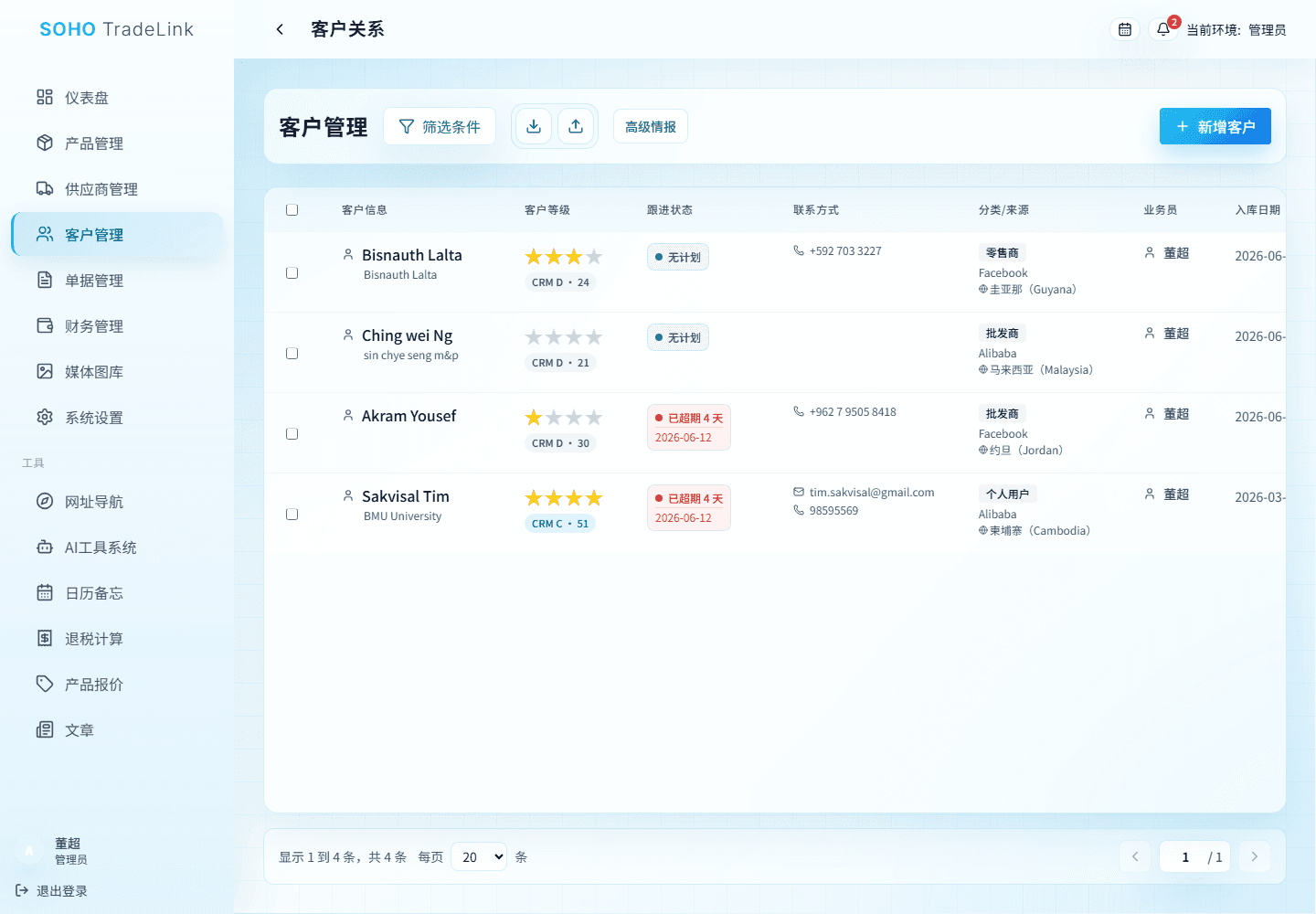Click the 高级情报 button
Viewport: 1316px width, 914px height.
click(651, 126)
